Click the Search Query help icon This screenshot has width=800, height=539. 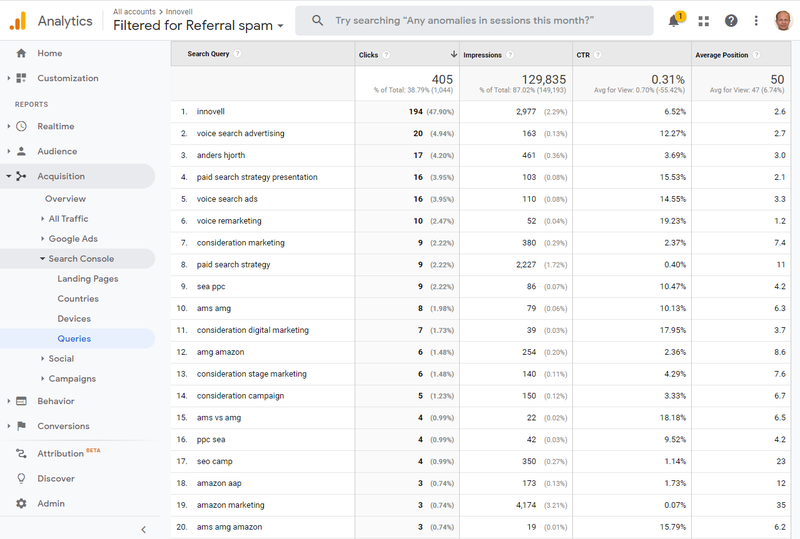click(237, 54)
